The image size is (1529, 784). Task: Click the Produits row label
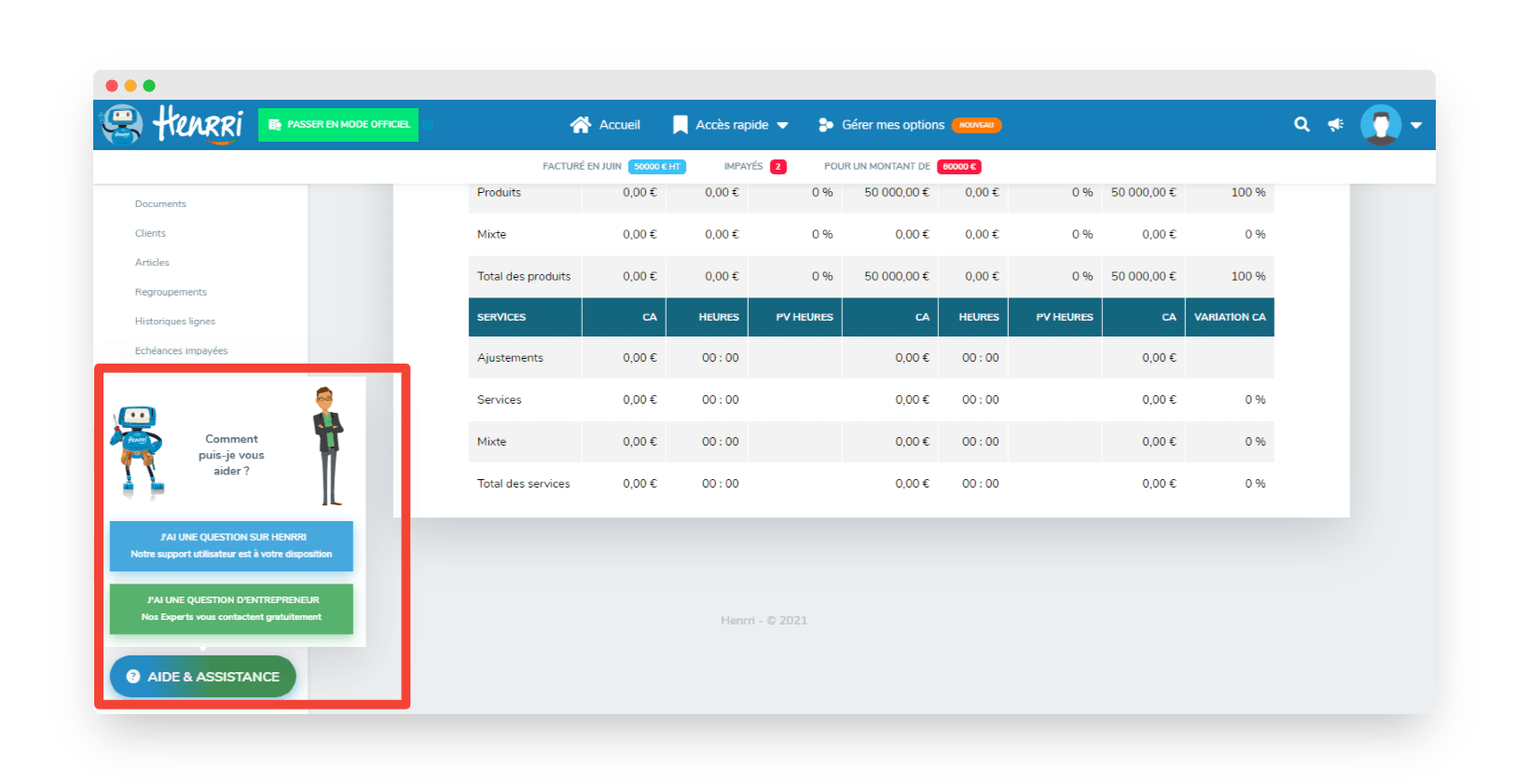[x=499, y=192]
